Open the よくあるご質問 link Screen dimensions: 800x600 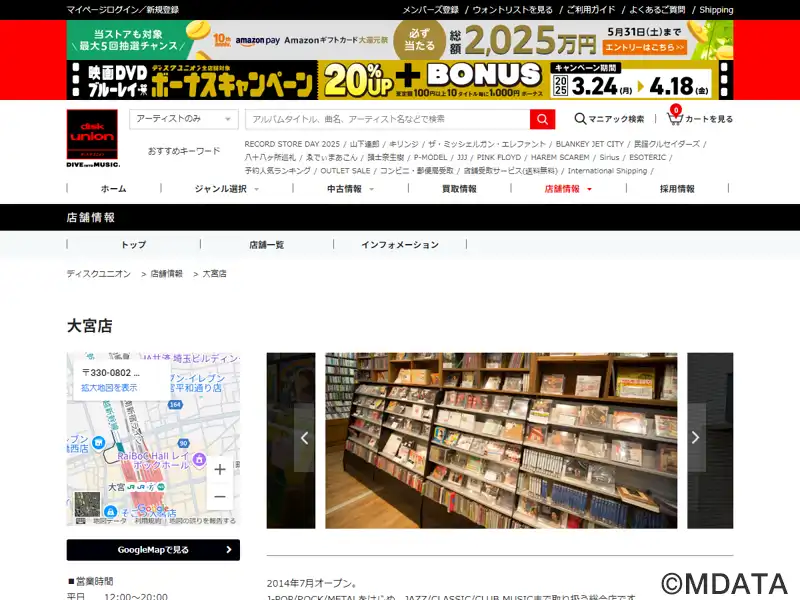657,10
